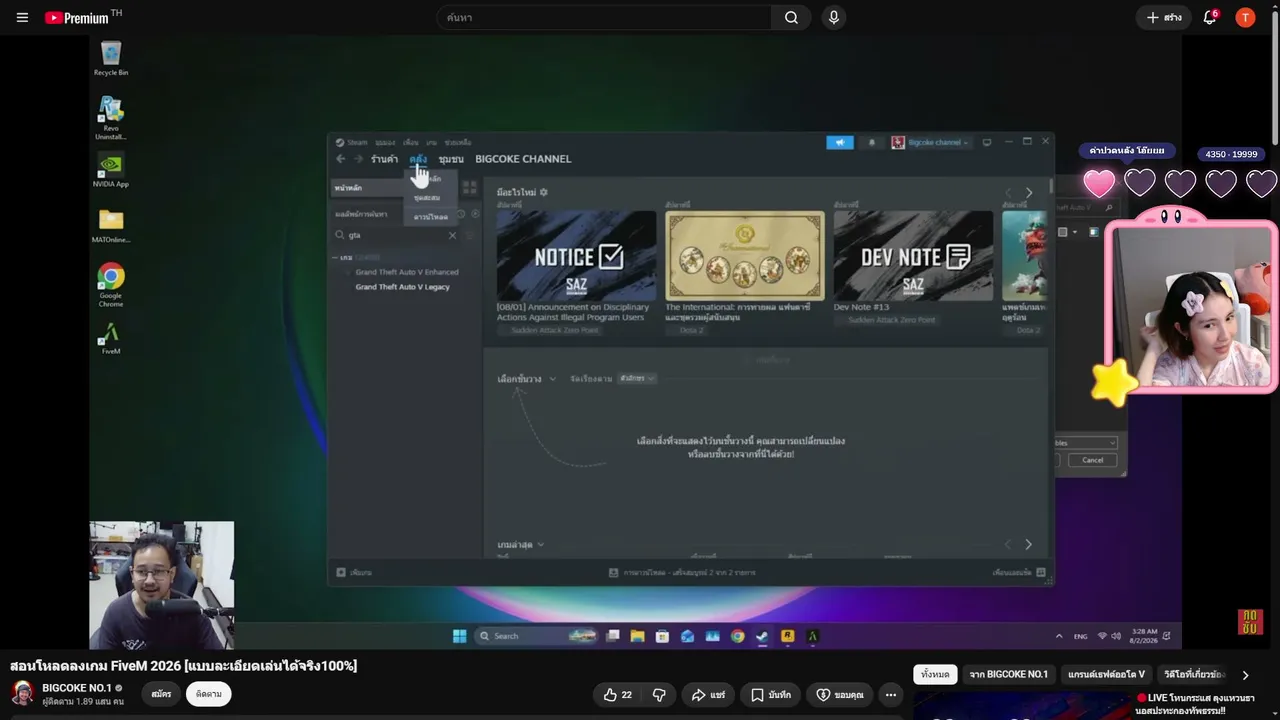
Task: Show more filter chips with right chevron
Action: click(x=1245, y=675)
